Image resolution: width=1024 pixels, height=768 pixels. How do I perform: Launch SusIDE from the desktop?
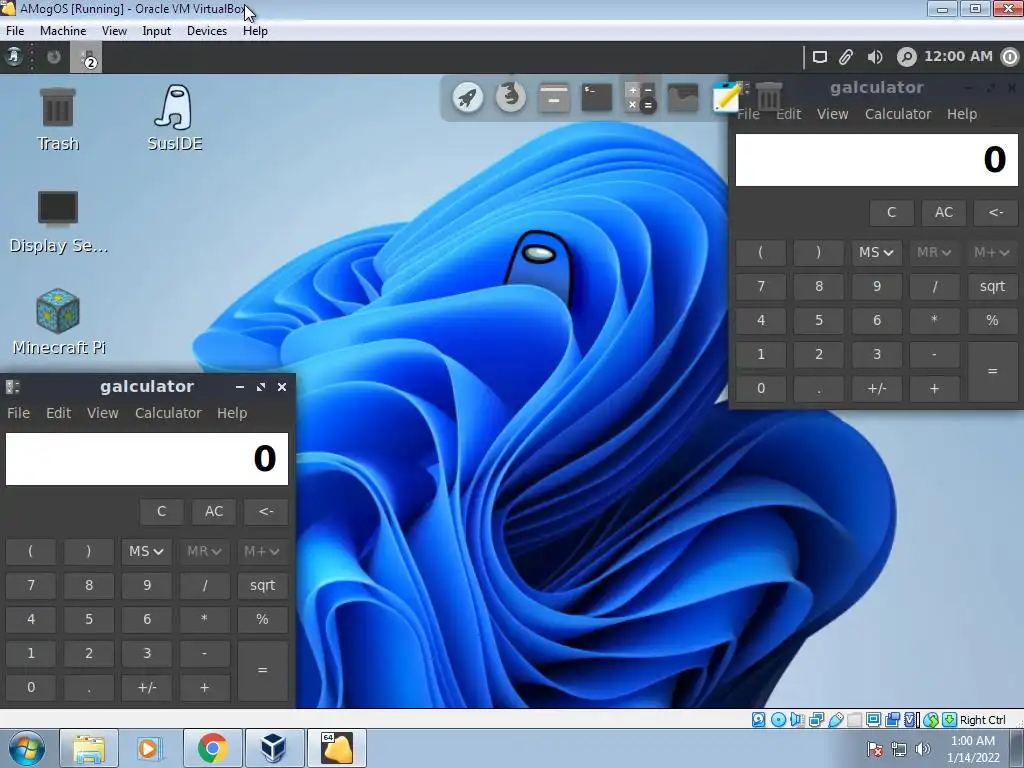174,119
